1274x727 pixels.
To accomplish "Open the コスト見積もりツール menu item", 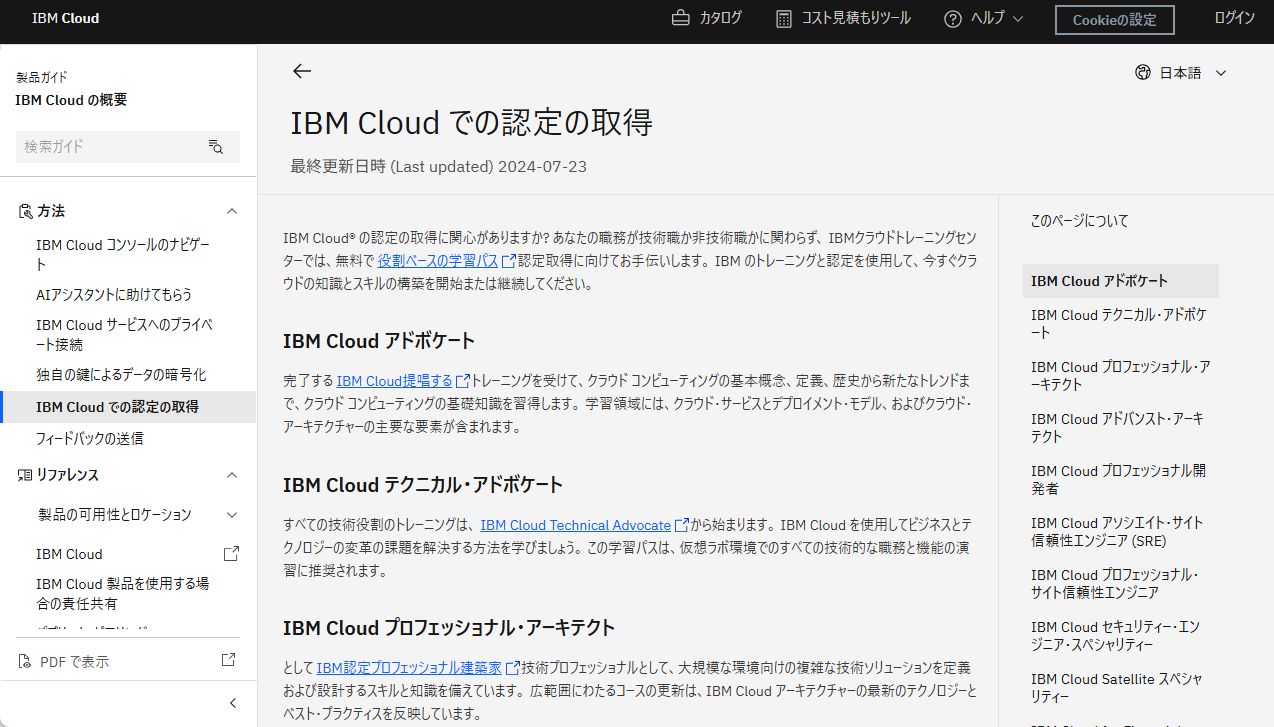I will 843,18.
